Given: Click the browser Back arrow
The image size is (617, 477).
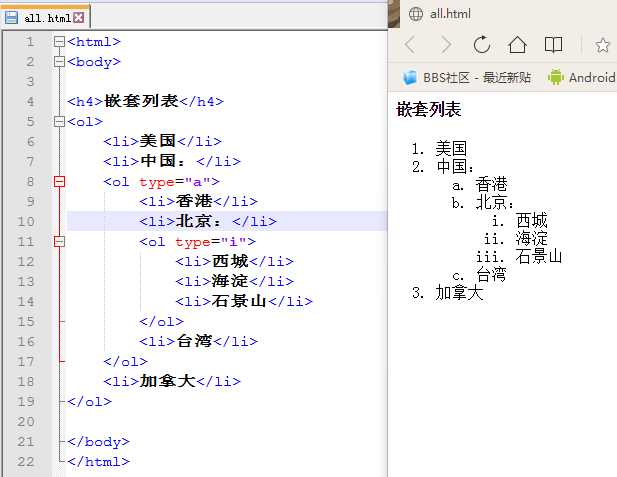Looking at the screenshot, I should click(410, 44).
